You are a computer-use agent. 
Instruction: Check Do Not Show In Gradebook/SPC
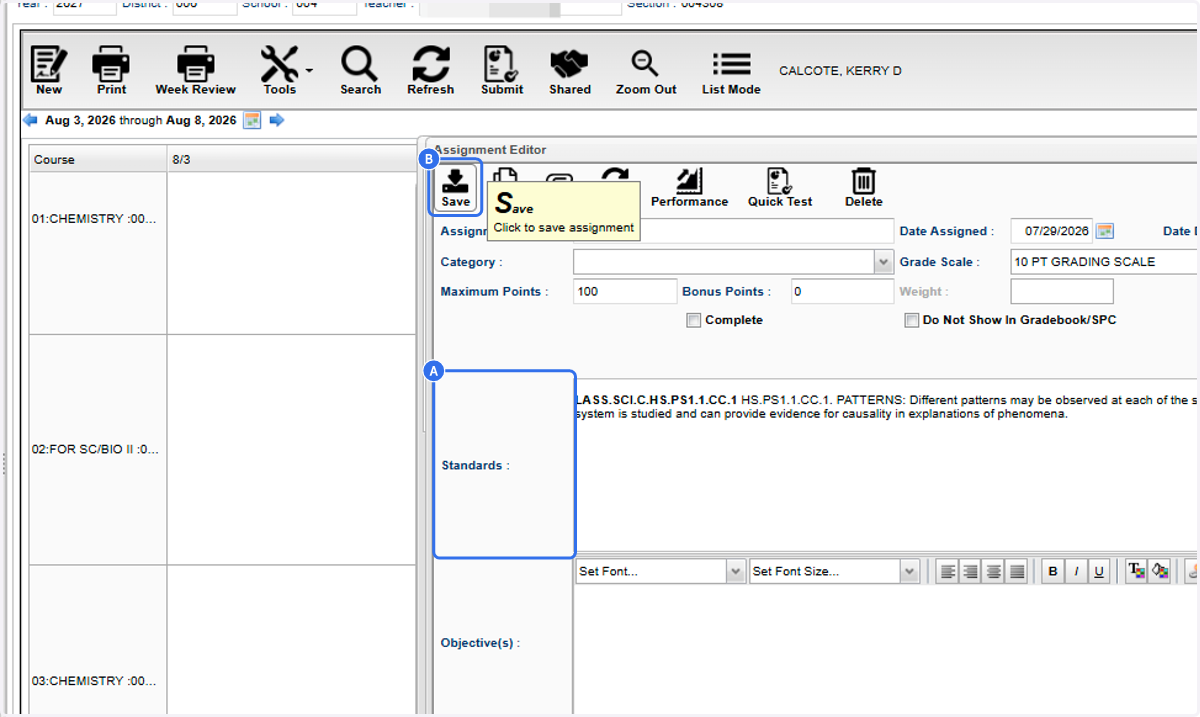coord(911,321)
